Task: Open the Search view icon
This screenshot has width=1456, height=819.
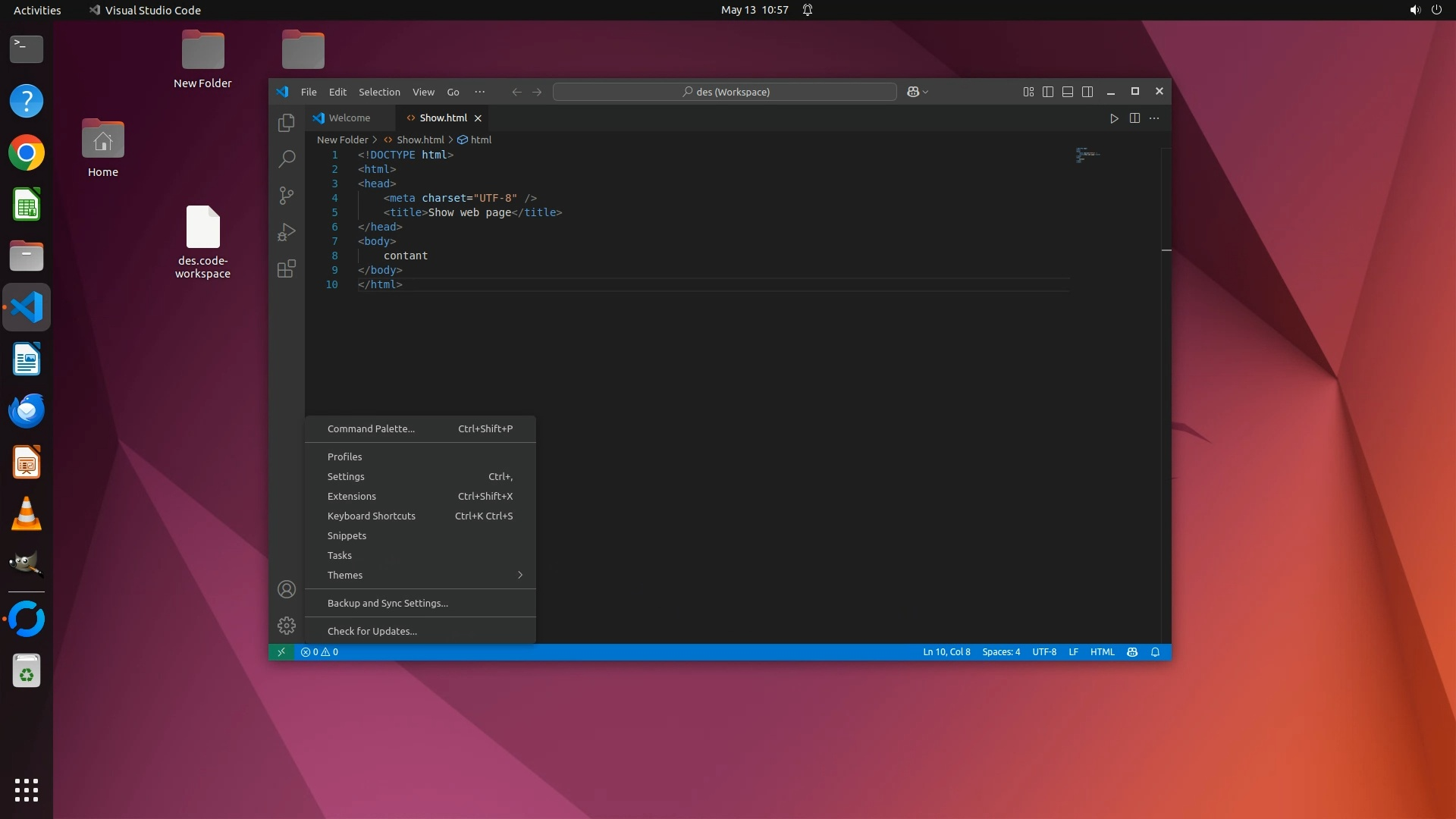Action: (x=286, y=159)
